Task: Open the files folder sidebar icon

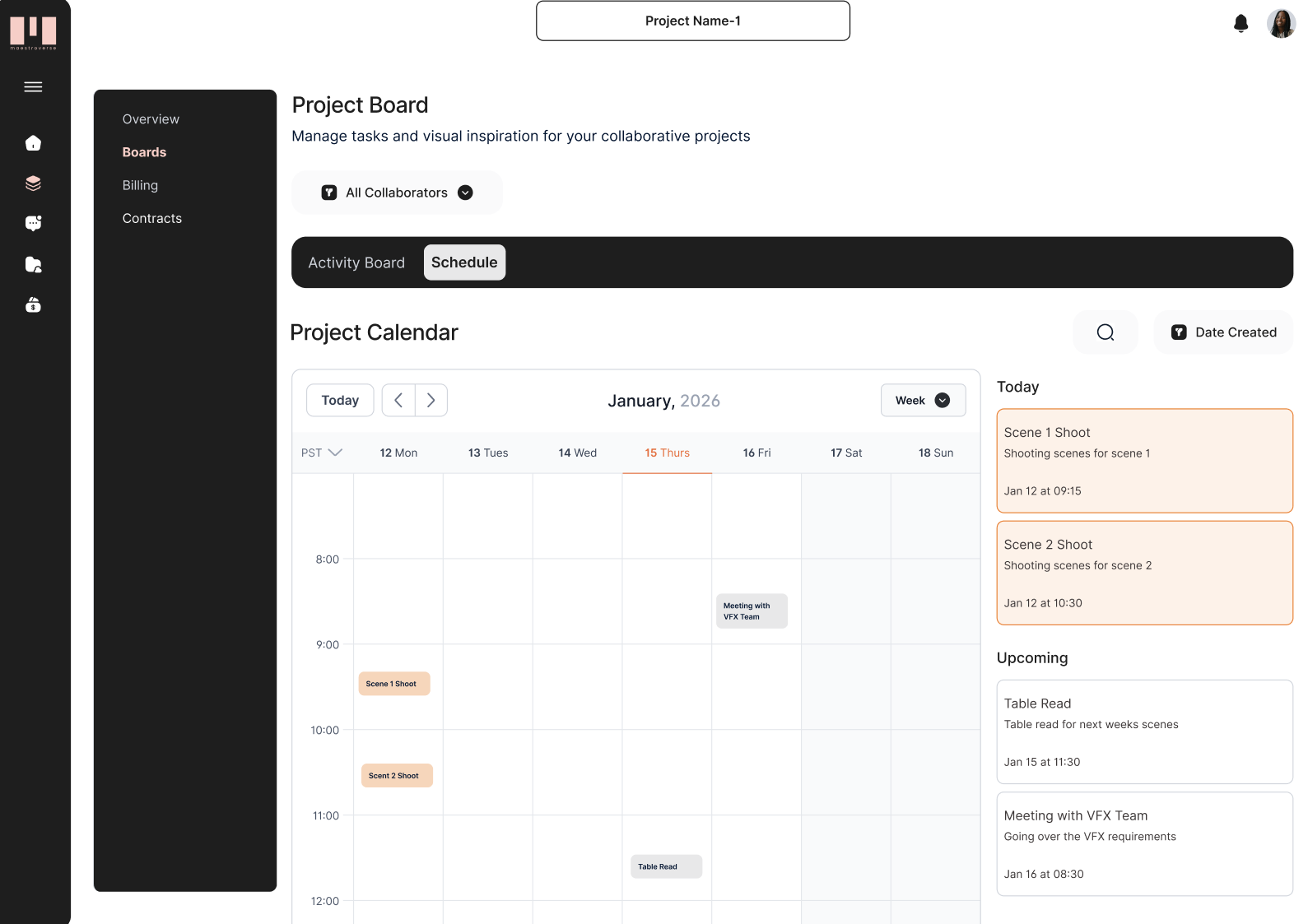Action: (x=33, y=264)
